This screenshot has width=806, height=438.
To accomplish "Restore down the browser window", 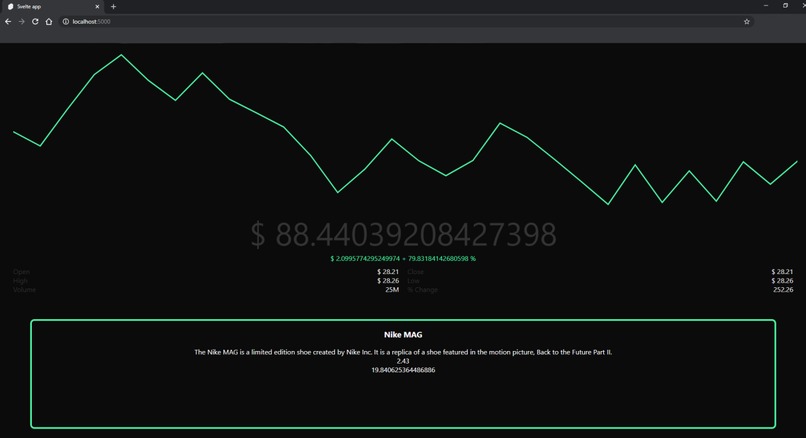I will click(x=785, y=6).
